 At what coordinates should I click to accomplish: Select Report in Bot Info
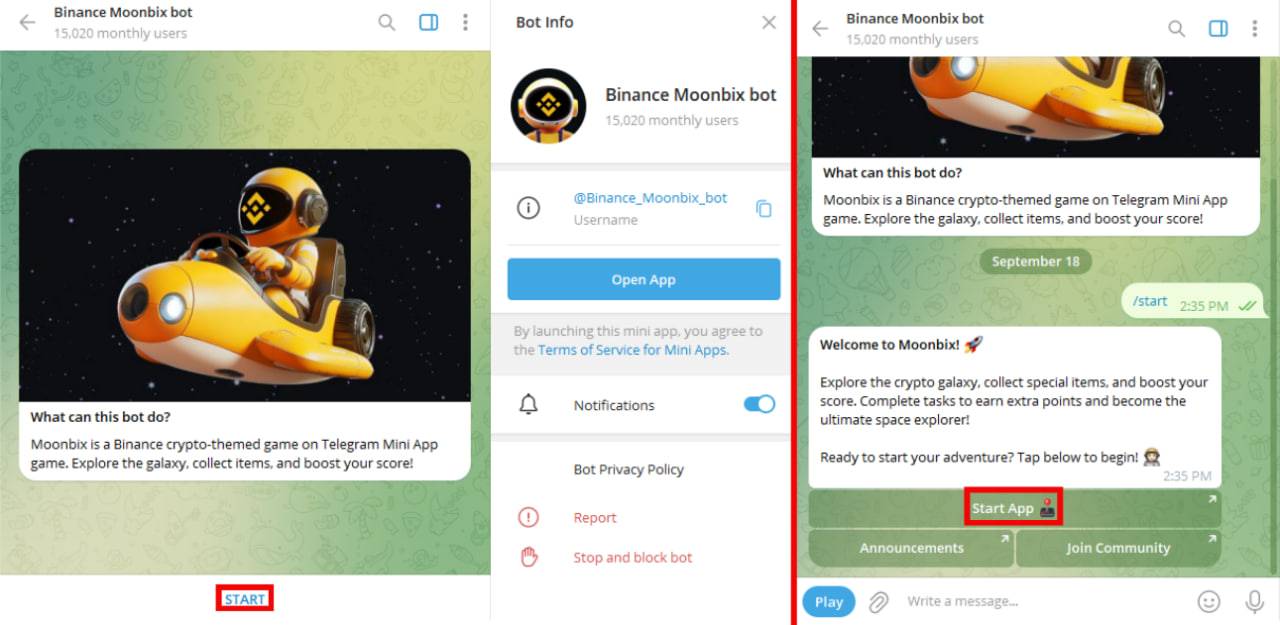point(595,517)
